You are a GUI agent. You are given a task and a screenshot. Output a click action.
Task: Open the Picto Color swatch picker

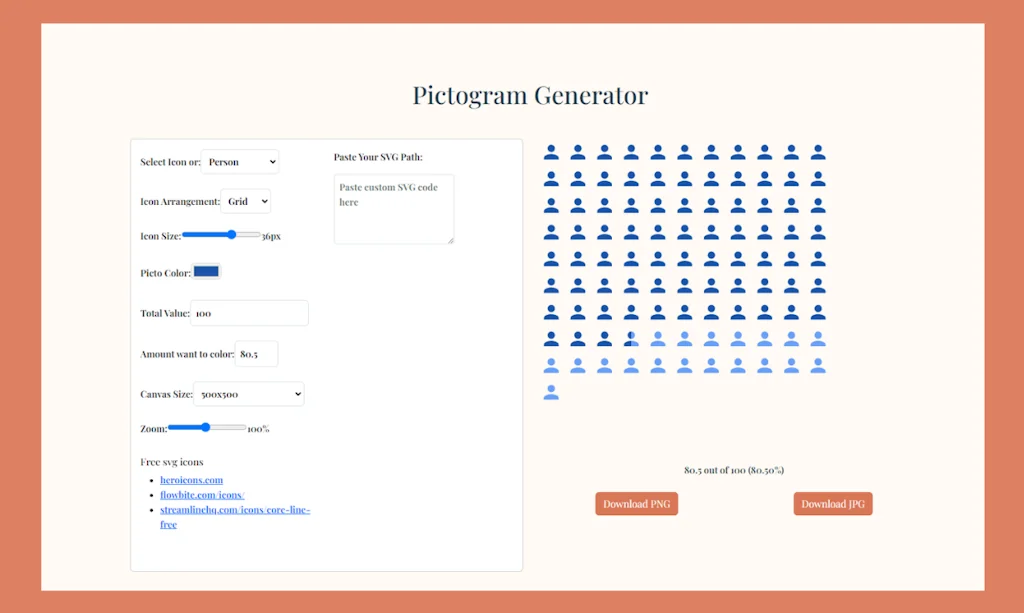(x=205, y=271)
